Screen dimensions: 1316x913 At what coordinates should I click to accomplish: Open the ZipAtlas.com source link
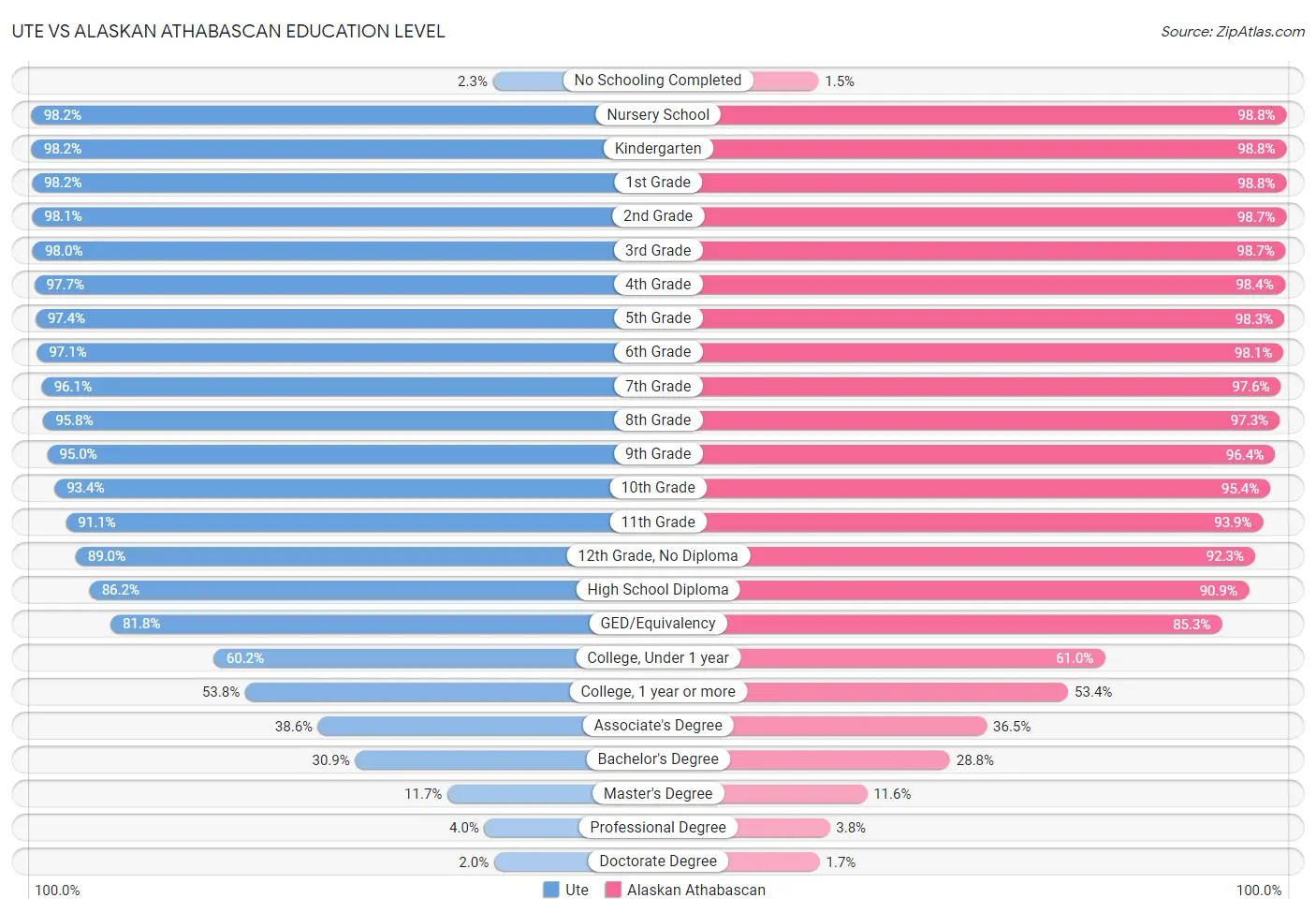pyautogui.click(x=1233, y=32)
